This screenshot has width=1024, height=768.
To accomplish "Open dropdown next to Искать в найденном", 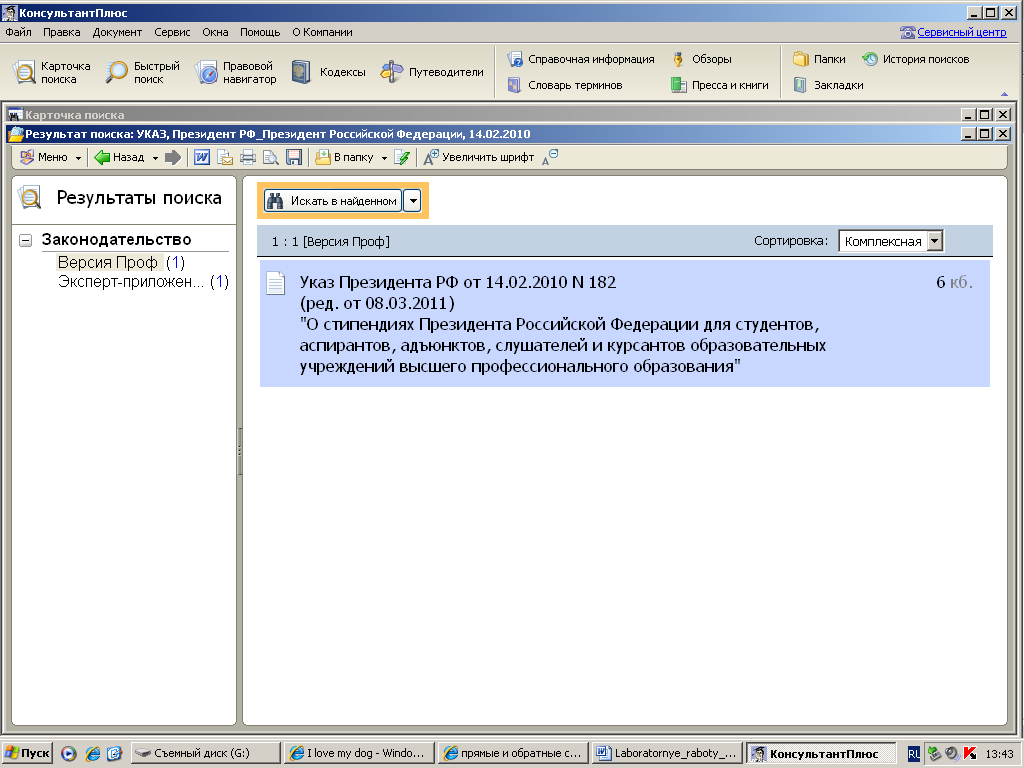I will [x=413, y=200].
